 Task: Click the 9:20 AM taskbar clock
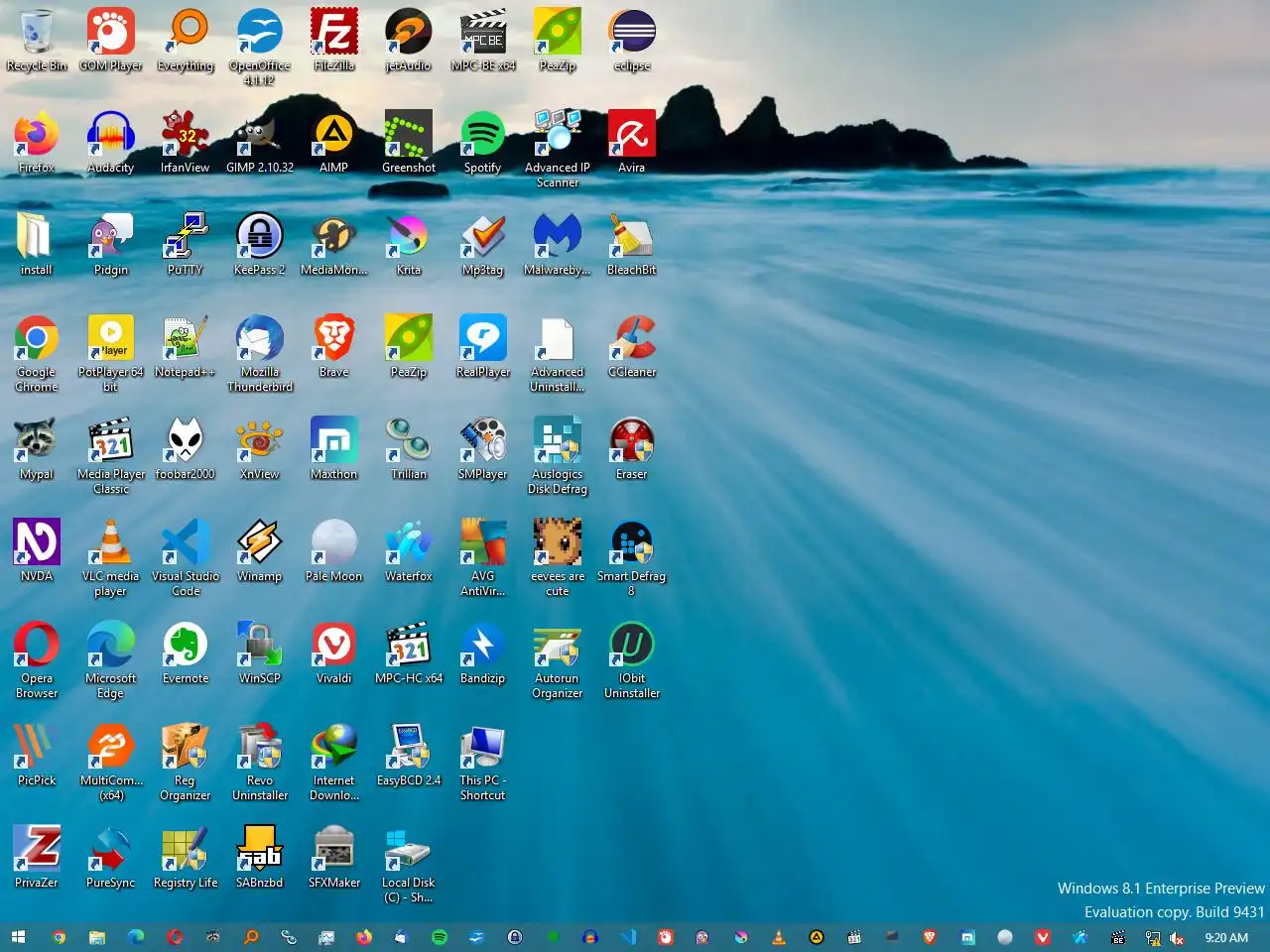click(x=1226, y=938)
